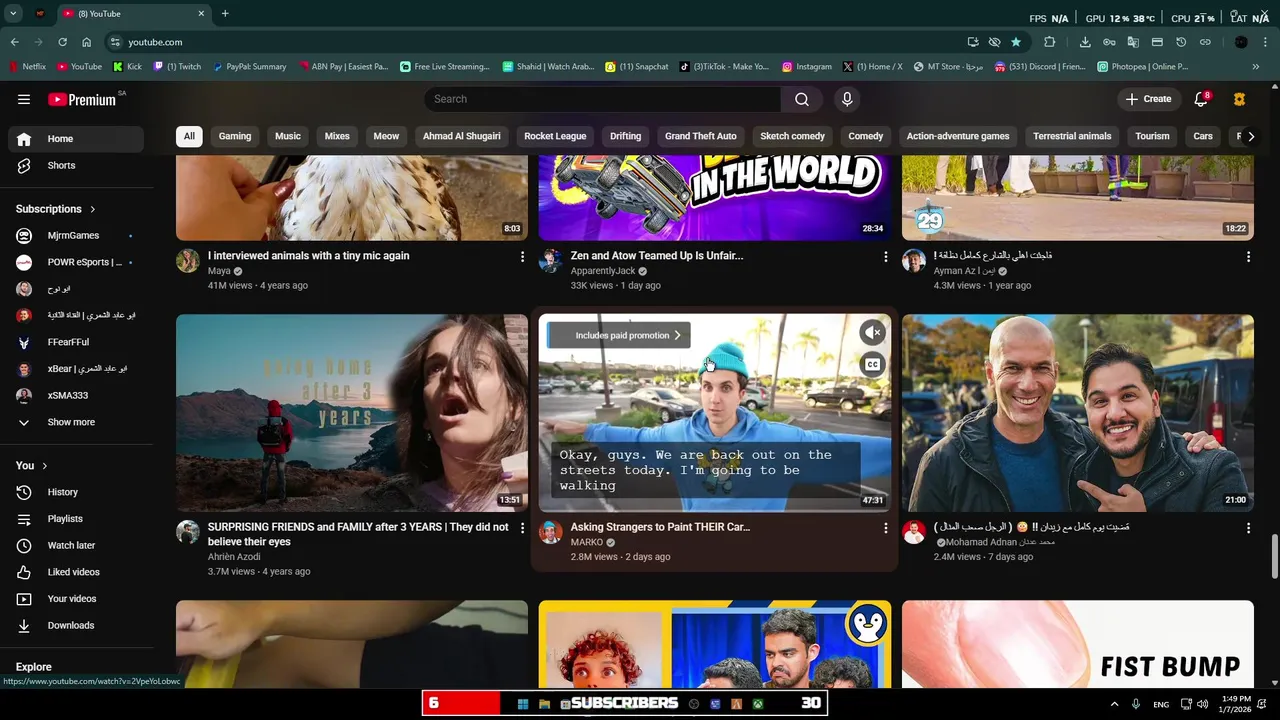Open the Maya channel avatar
Screen dimensions: 1280x720
click(188, 261)
